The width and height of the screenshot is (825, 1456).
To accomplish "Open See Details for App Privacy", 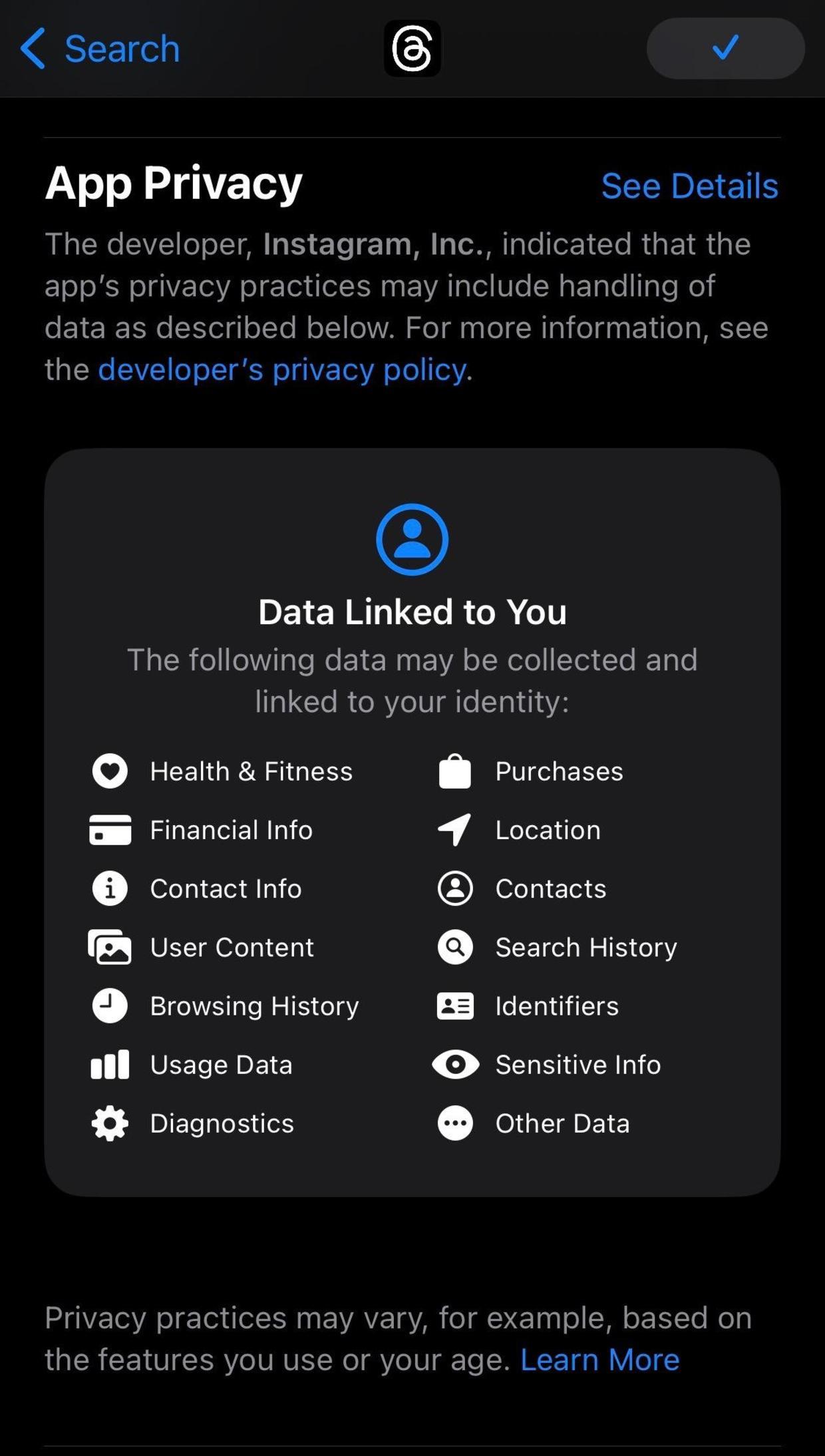I will pyautogui.click(x=689, y=186).
